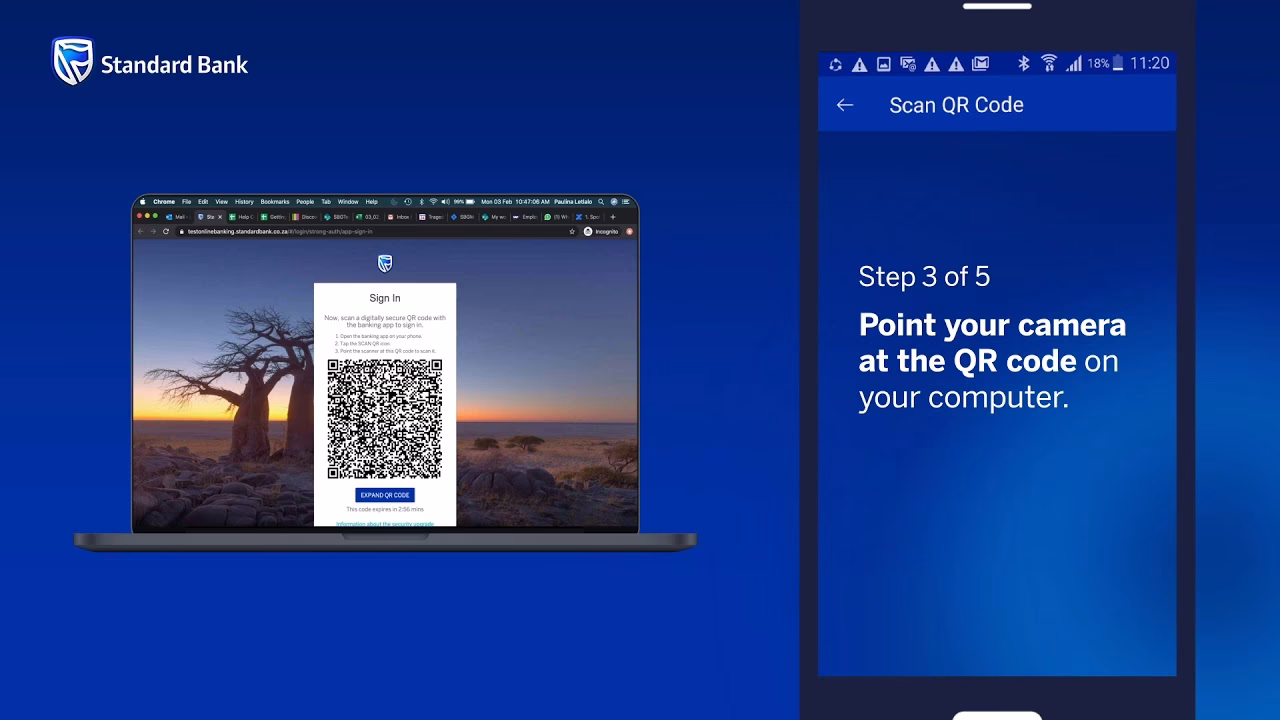Switch to the Help C tab in Chrome
This screenshot has width=1280, height=720.
point(242,217)
